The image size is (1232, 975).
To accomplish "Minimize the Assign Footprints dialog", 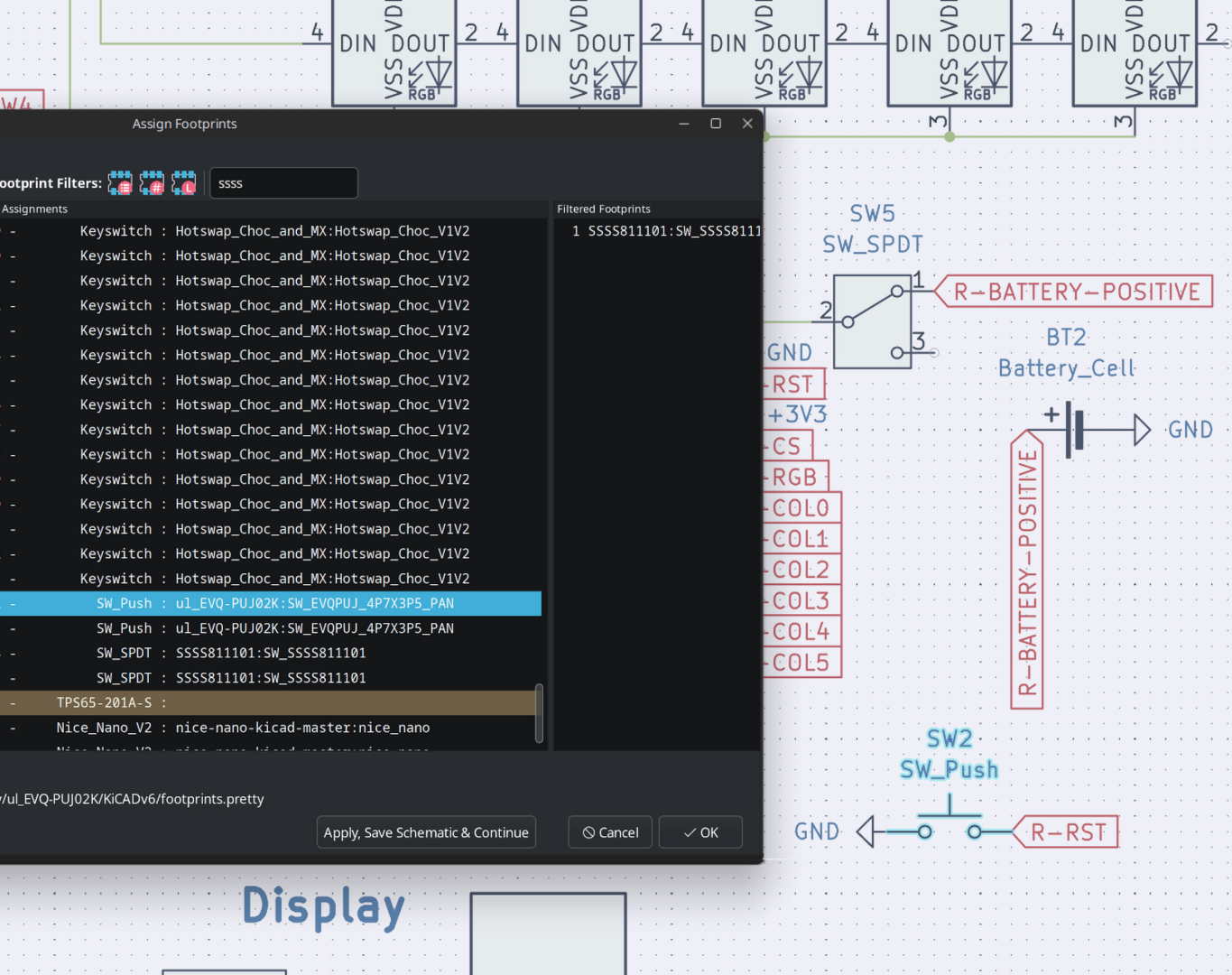I will [x=684, y=124].
